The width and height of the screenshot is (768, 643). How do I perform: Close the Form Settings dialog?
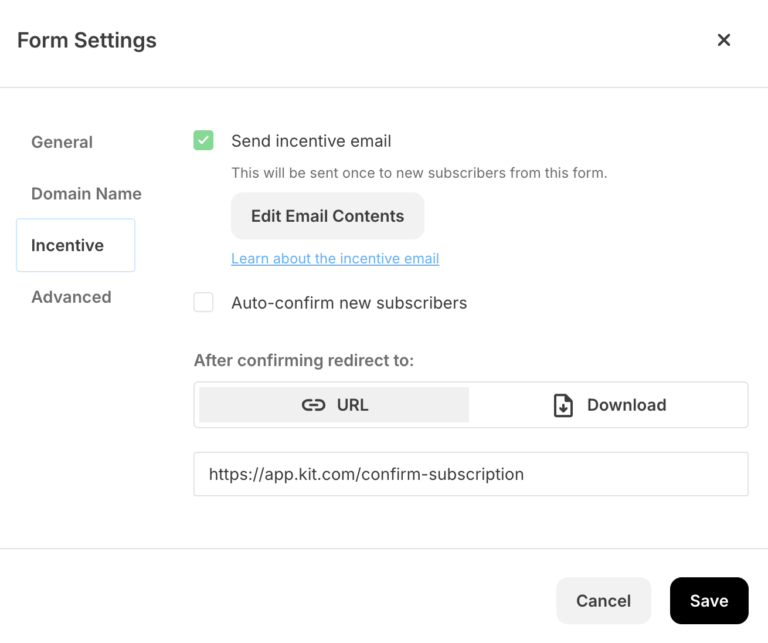coord(723,40)
